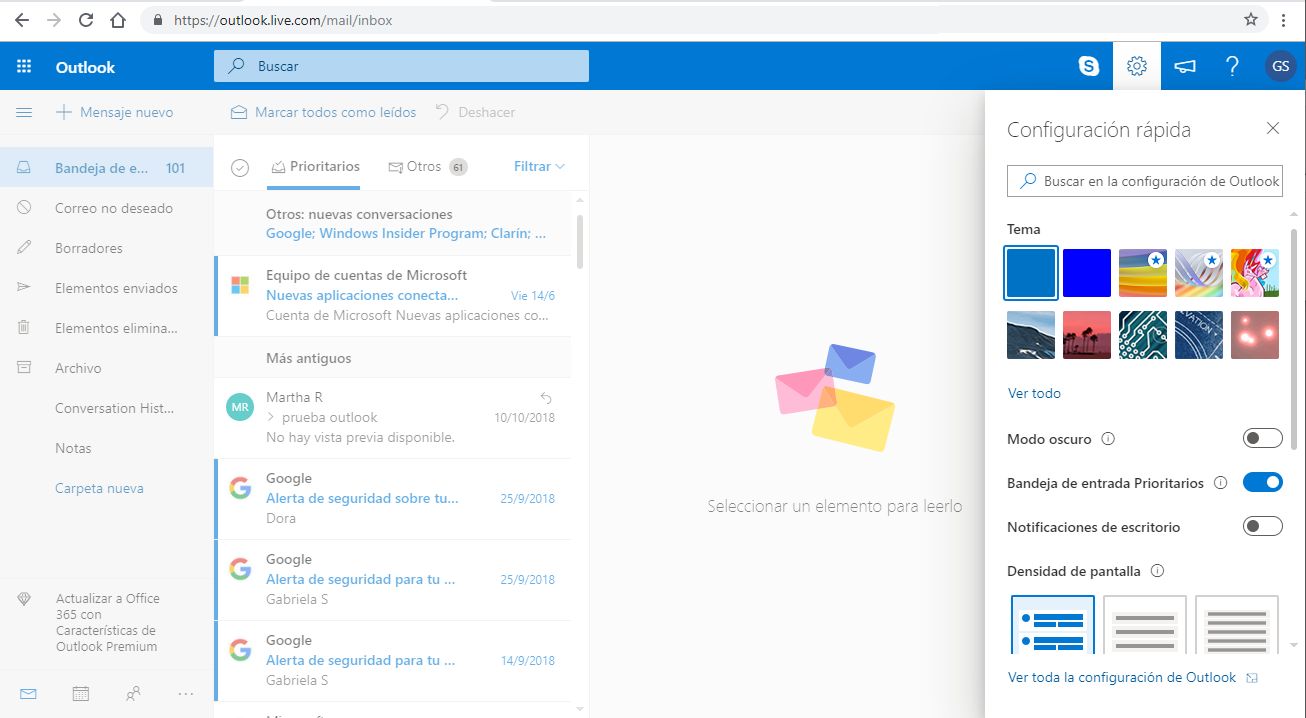Select the circuit board theme
This screenshot has height=718, width=1306.
point(1143,335)
